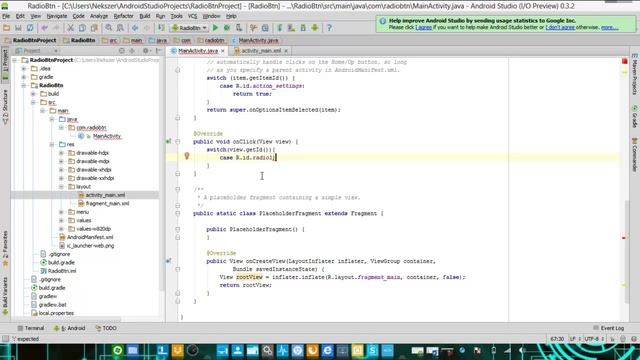Open the Event Log
The image size is (640, 360).
coord(609,328)
